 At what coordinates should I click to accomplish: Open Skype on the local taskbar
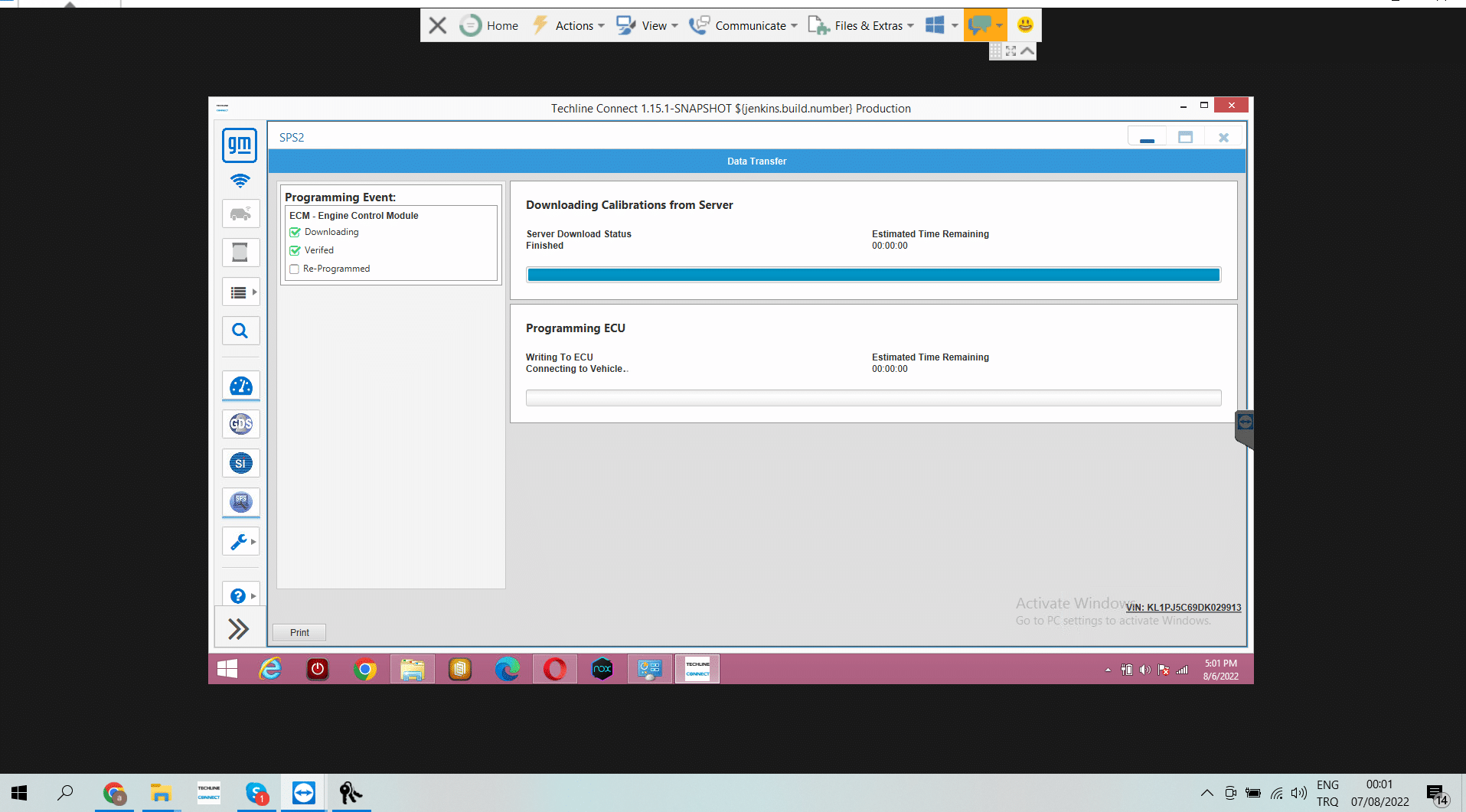point(256,794)
